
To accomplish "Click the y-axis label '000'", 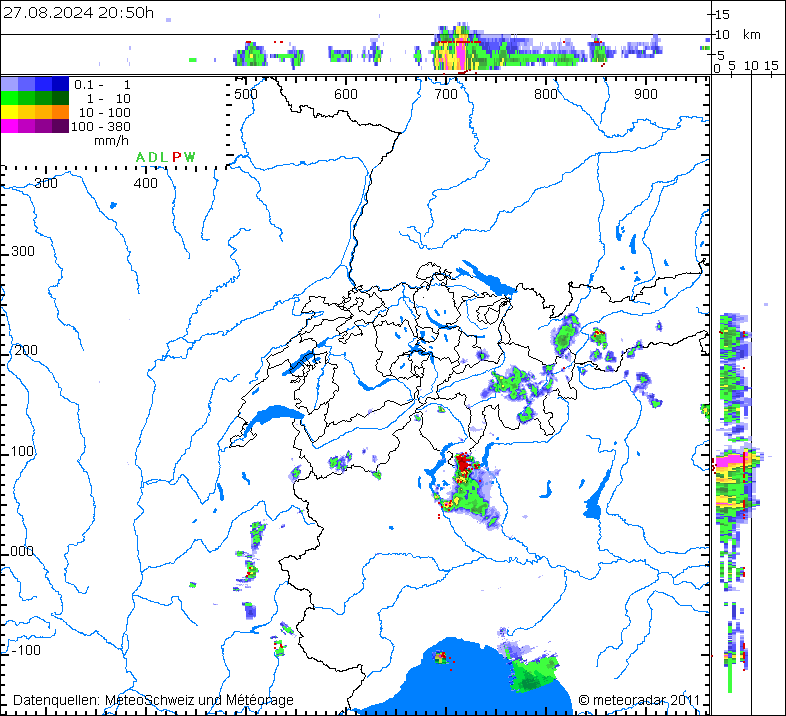I will (22, 551).
